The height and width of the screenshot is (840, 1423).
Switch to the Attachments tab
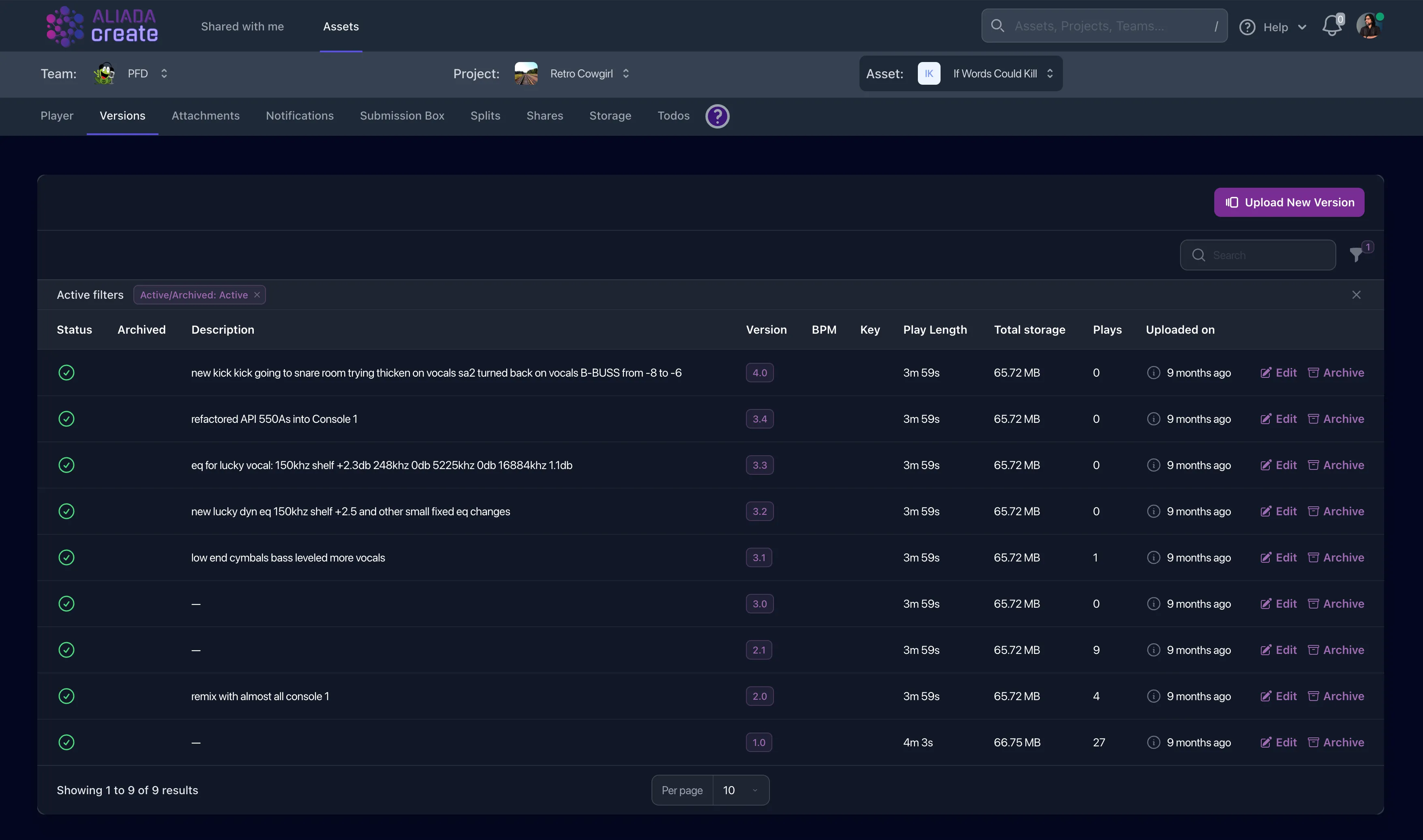206,116
